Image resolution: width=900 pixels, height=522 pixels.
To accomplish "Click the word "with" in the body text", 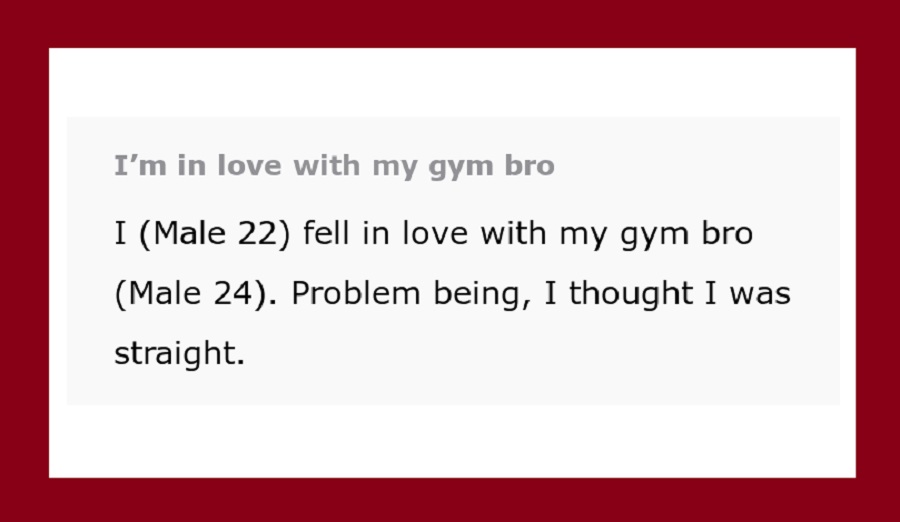I will click(x=513, y=234).
